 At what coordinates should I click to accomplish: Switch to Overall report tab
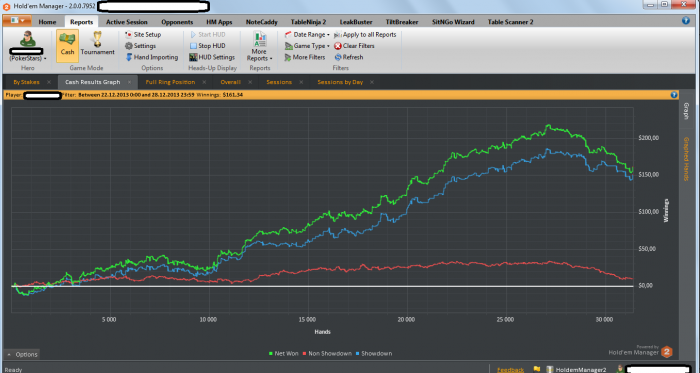tap(230, 82)
